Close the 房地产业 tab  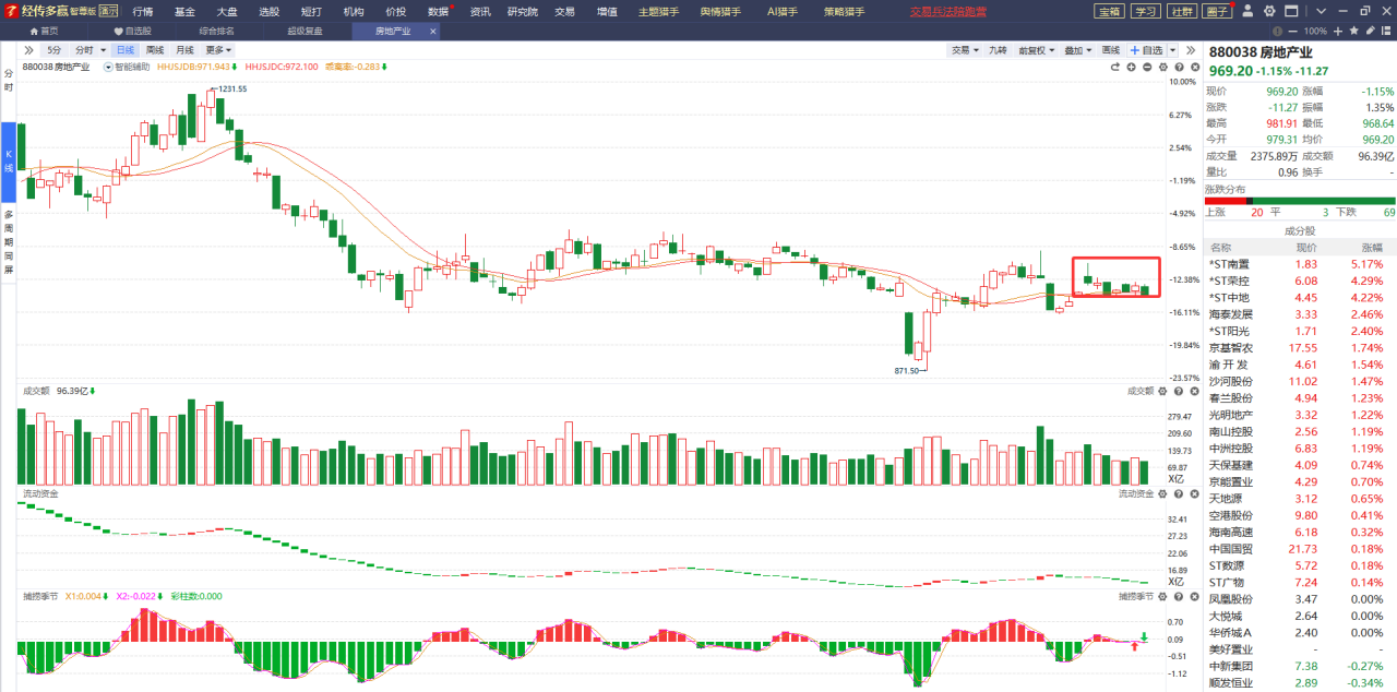pos(433,31)
